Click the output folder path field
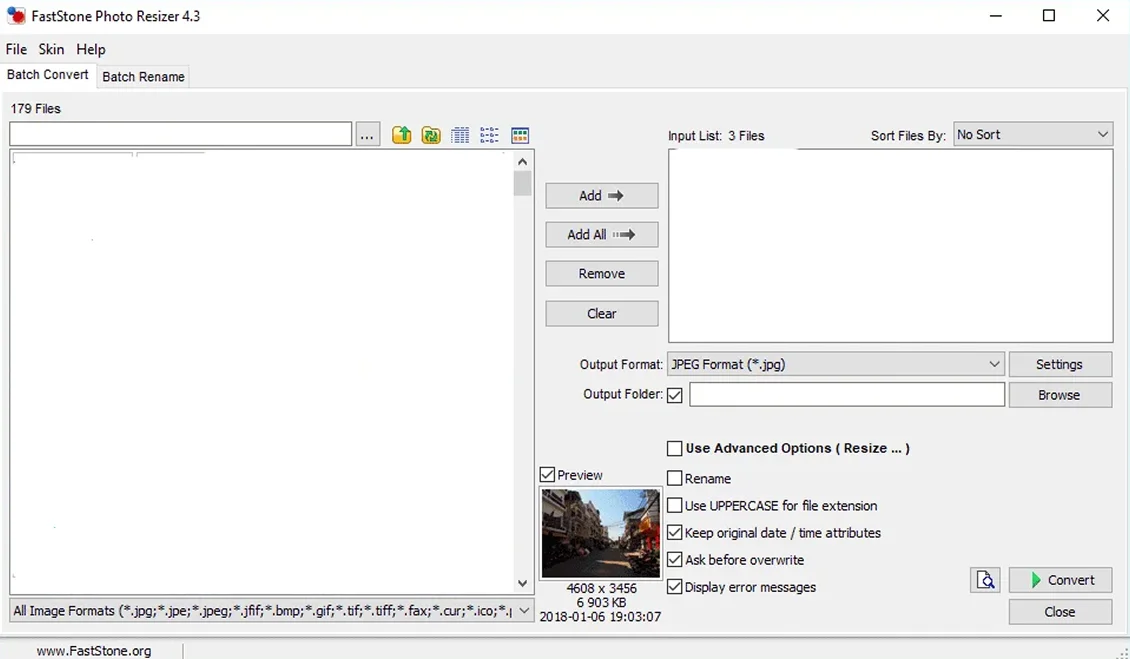 click(x=847, y=394)
